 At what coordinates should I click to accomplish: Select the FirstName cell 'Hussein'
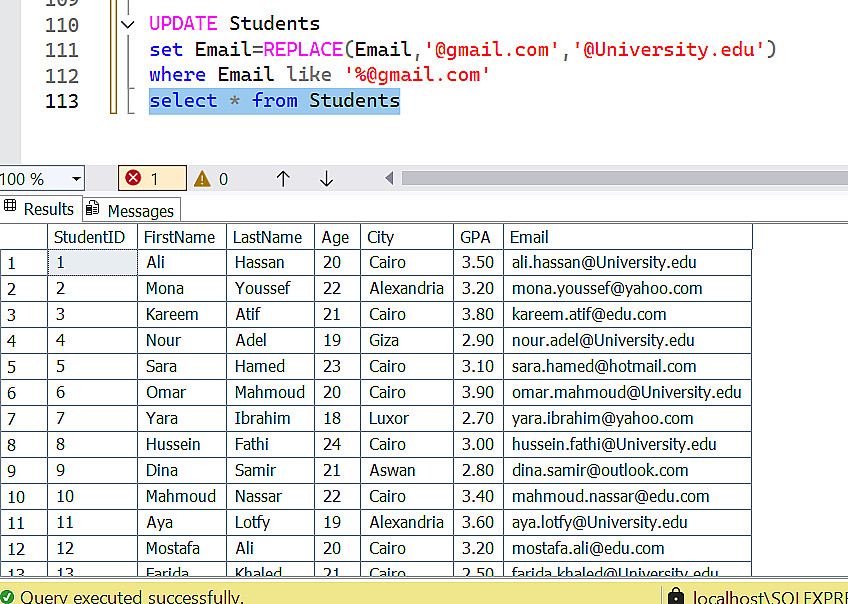[x=182, y=444]
